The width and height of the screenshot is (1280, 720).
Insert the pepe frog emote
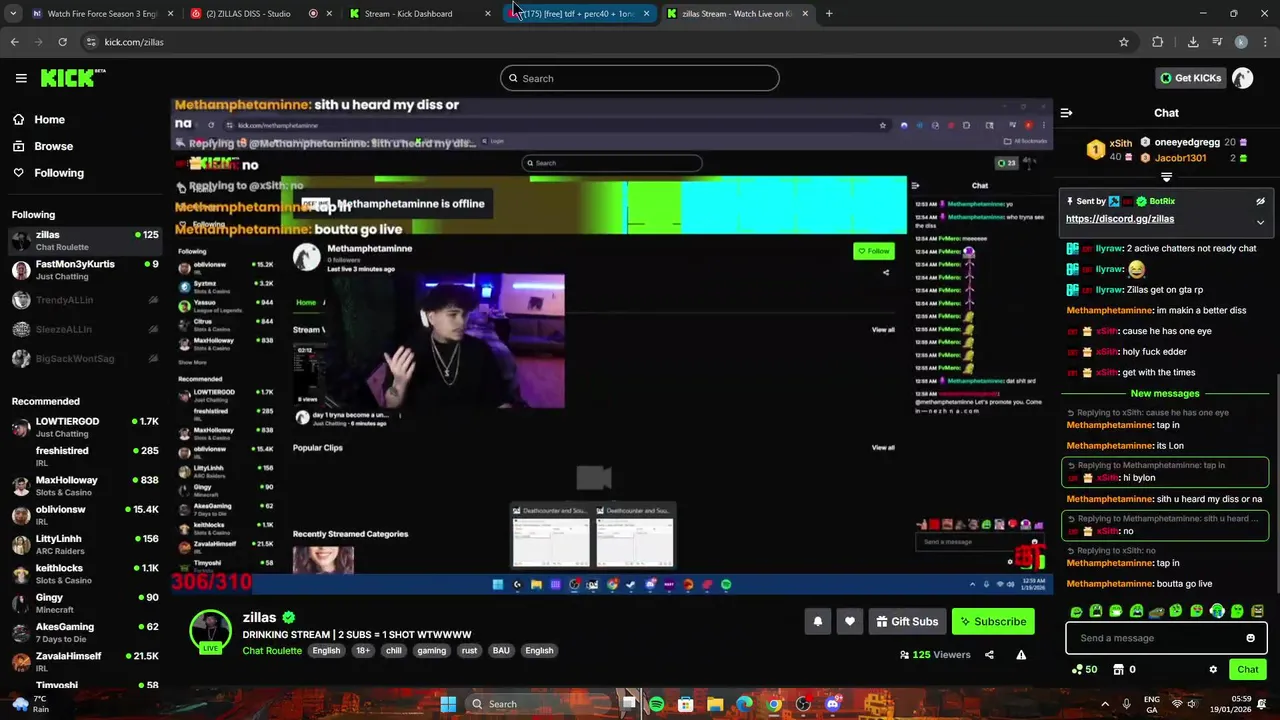point(1156,611)
